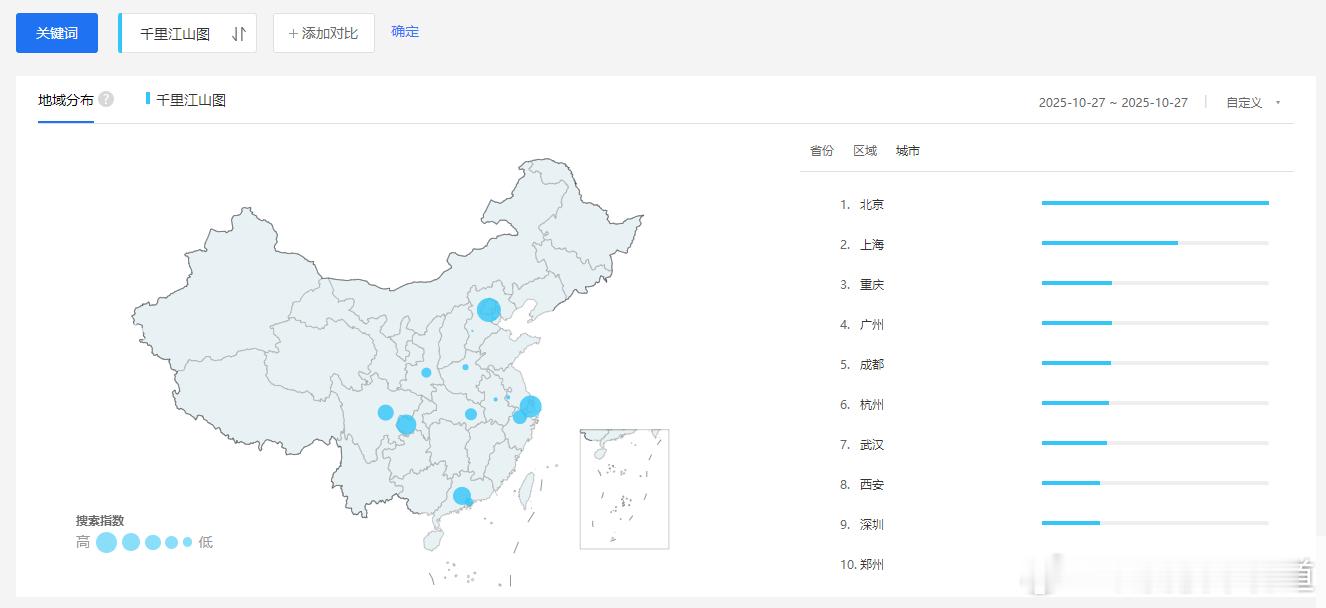Viewport: 1326px width, 608px height.
Task: Click the 关键词 blue button
Action: point(57,33)
